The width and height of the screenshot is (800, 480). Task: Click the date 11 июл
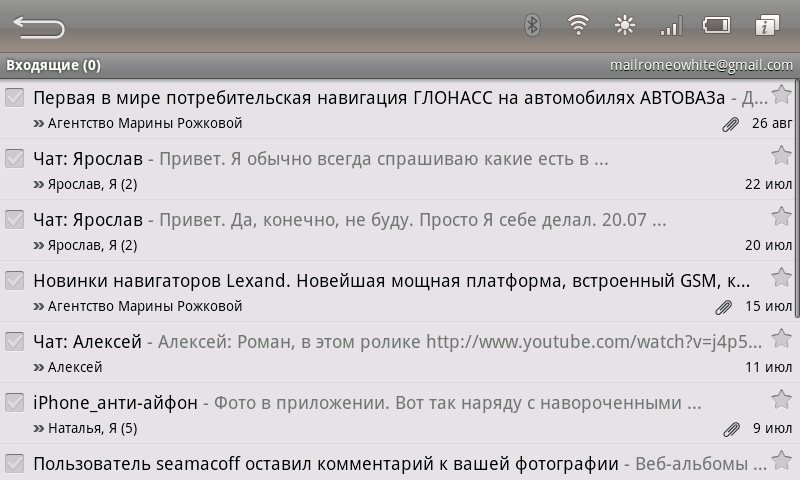[768, 367]
